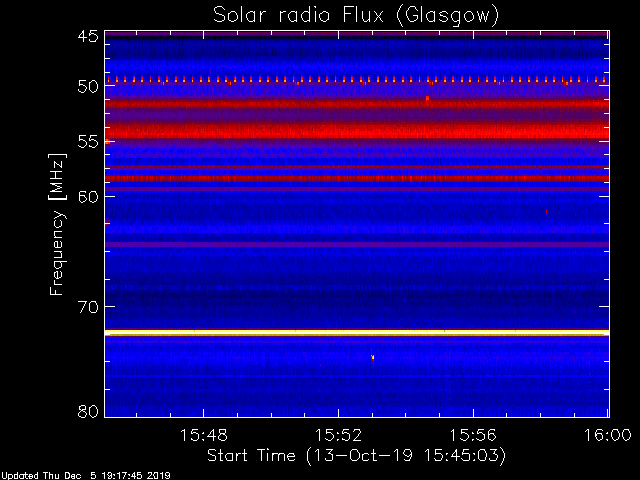Click the 70 MHz frequency tick label
The height and width of the screenshot is (480, 640).
click(x=88, y=307)
